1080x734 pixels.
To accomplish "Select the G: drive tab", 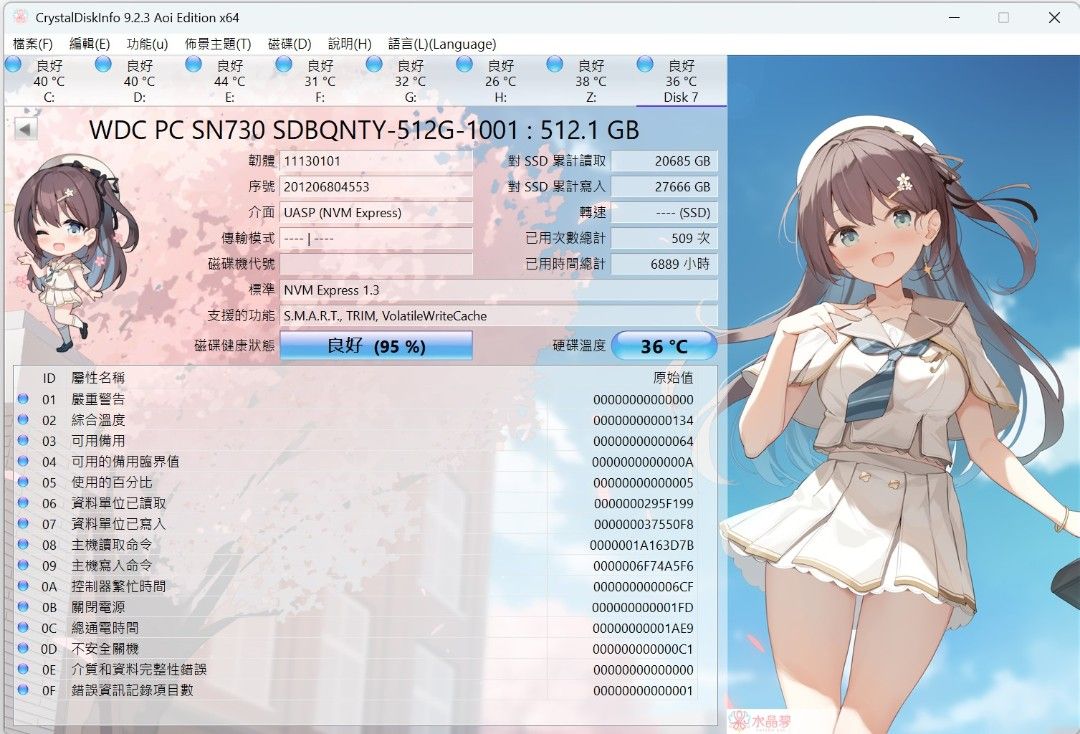I will pos(410,81).
